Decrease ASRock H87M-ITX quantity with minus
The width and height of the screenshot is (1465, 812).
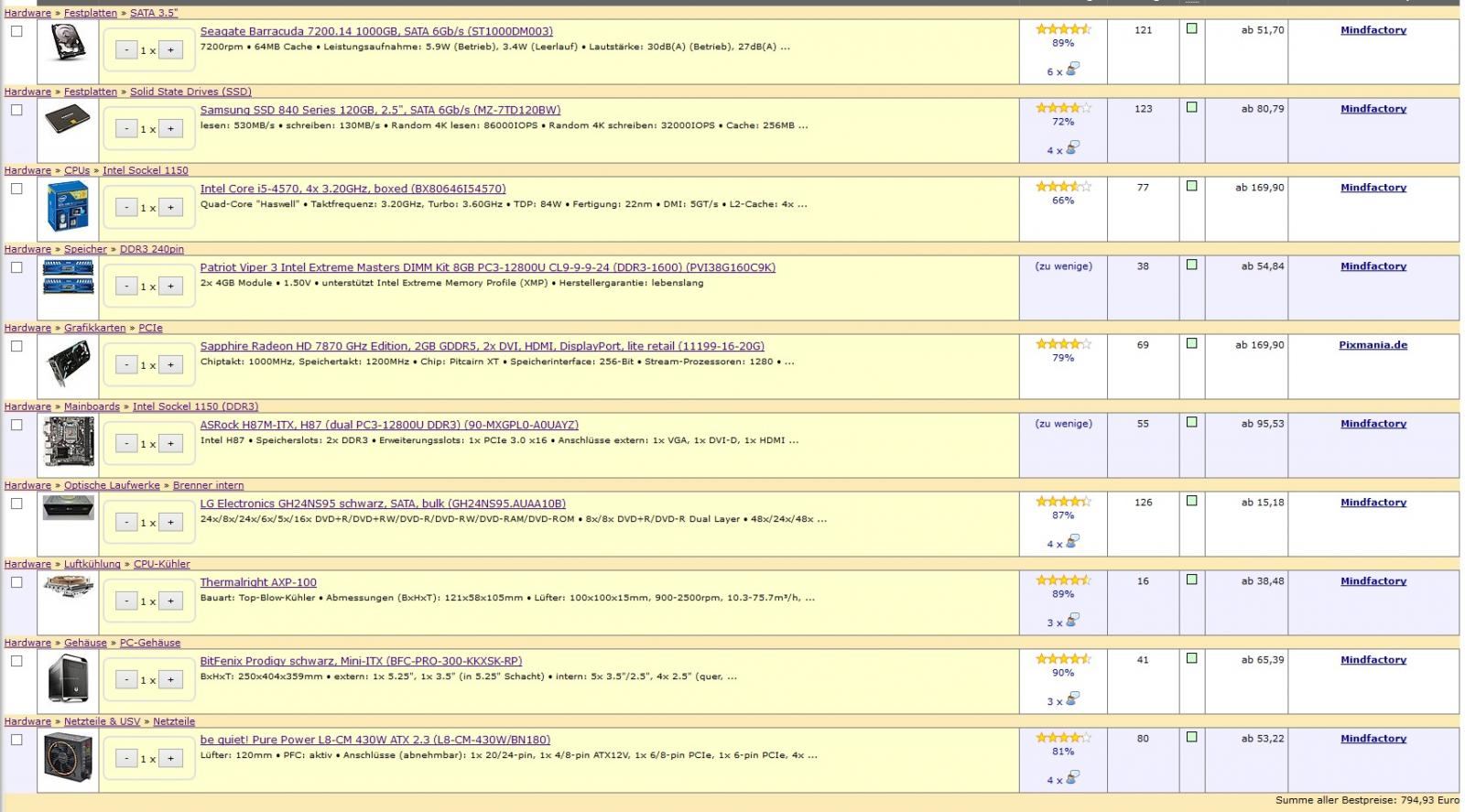click(126, 444)
